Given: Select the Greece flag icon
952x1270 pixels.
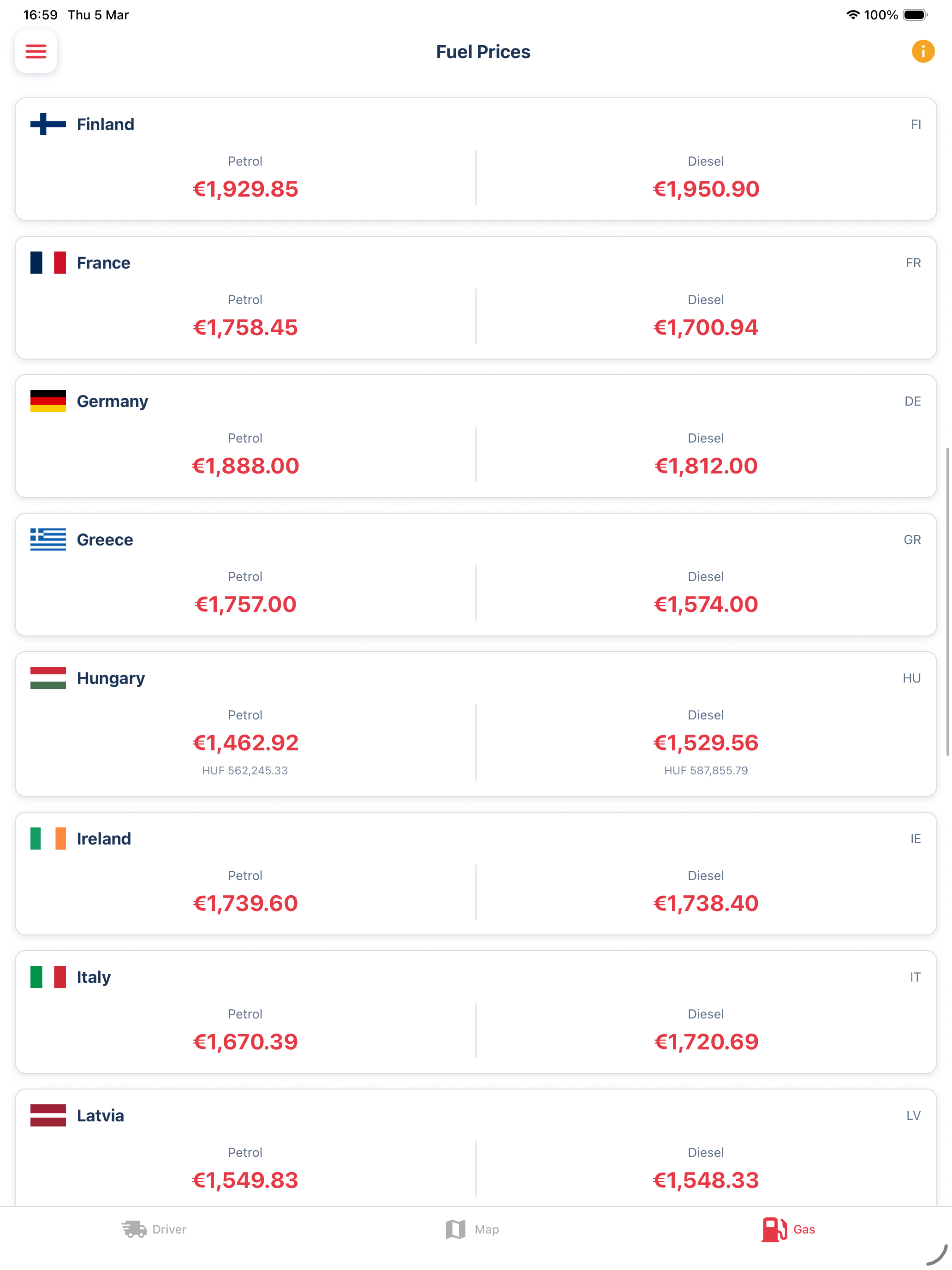Looking at the screenshot, I should pyautogui.click(x=48, y=539).
